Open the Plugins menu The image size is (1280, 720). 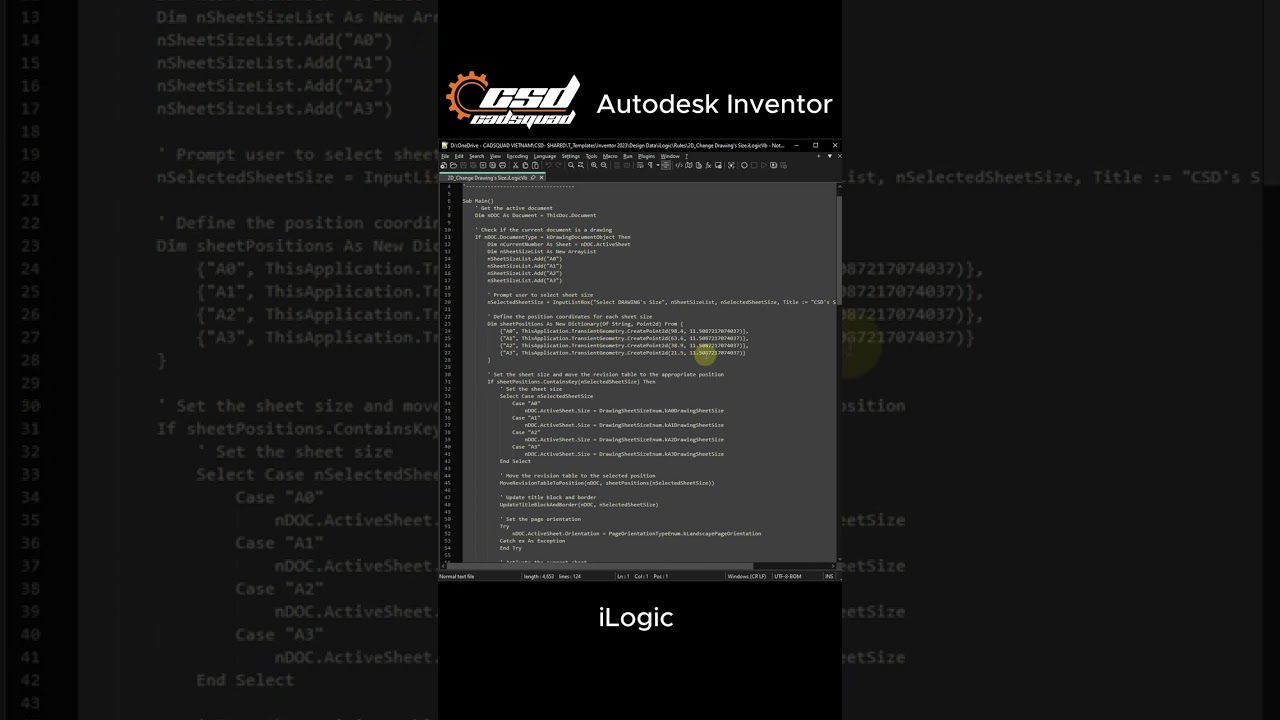click(x=646, y=156)
